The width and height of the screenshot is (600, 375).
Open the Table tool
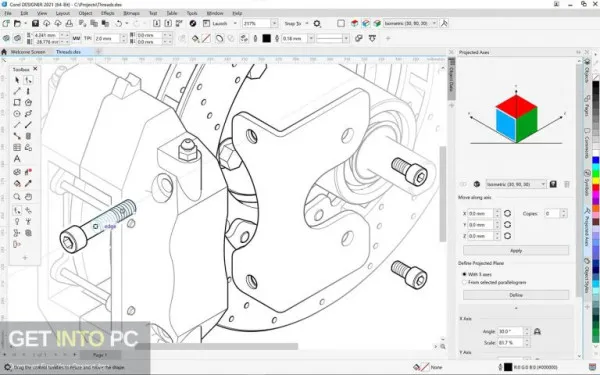(x=17, y=147)
